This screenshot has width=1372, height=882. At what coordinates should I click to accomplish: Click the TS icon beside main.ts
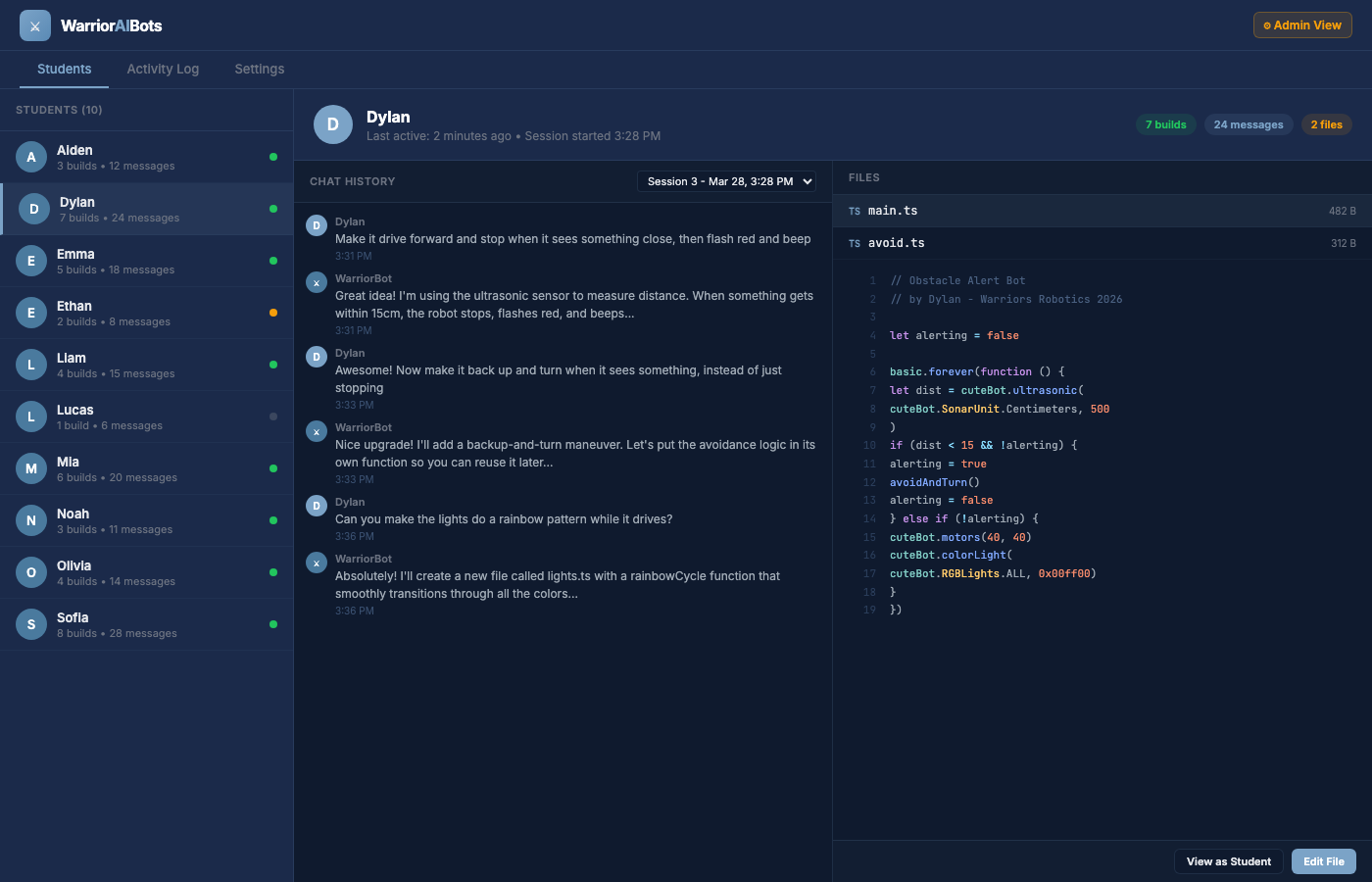(x=854, y=211)
